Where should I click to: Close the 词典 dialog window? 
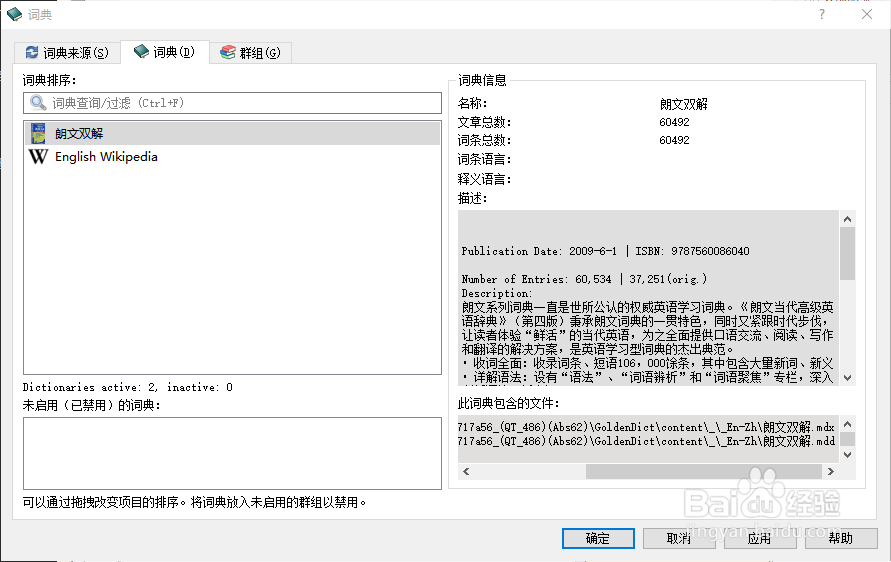[x=867, y=14]
